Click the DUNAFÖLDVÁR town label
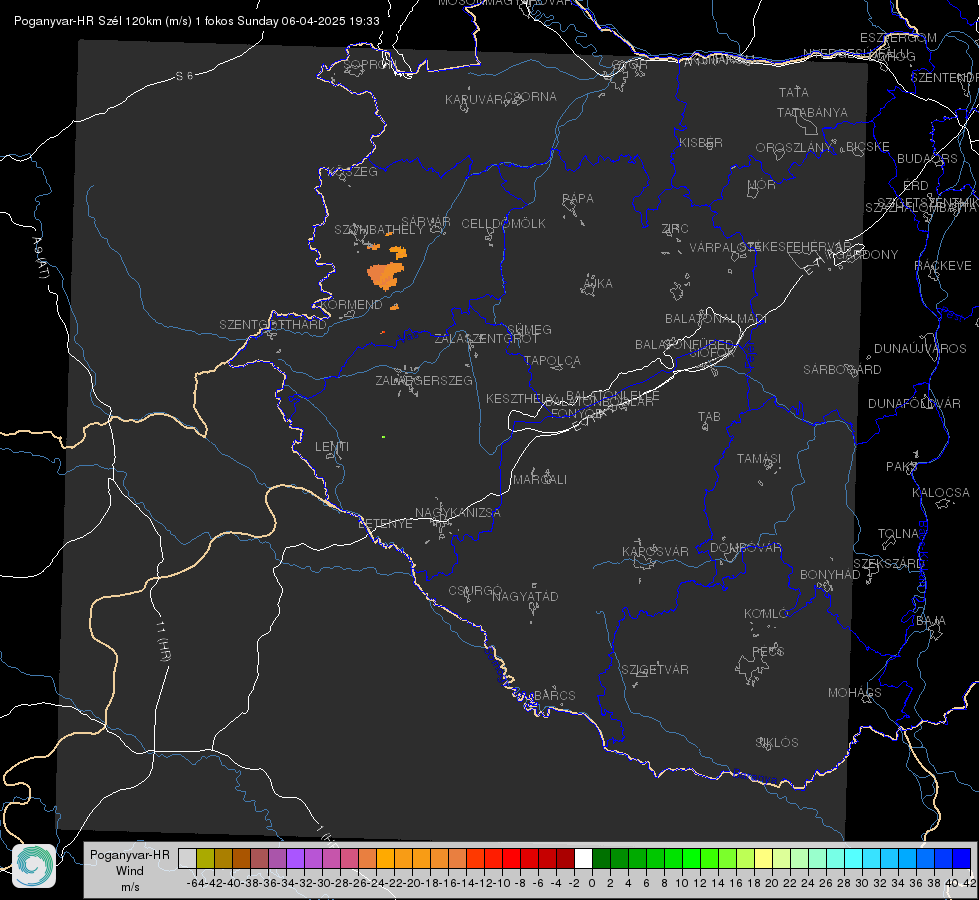 [x=914, y=403]
